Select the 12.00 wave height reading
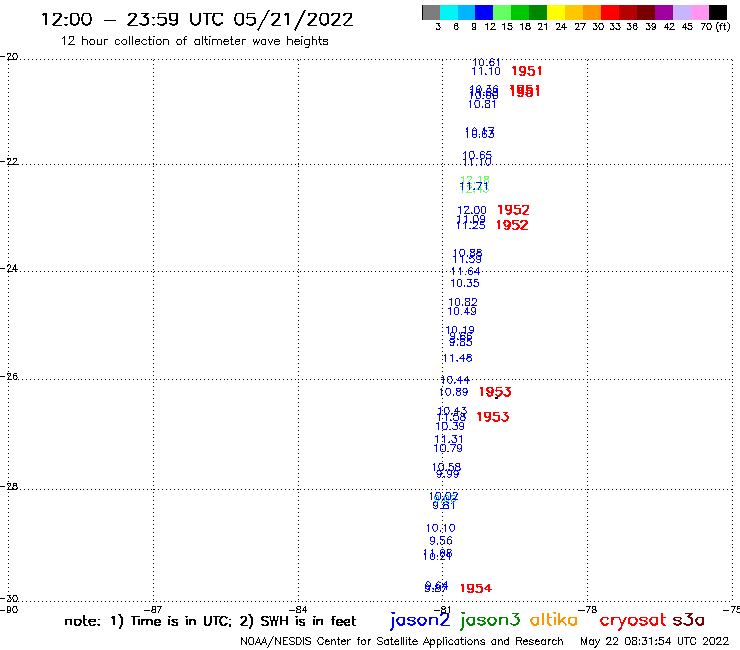Screen dimensions: 740x650 click(x=471, y=210)
